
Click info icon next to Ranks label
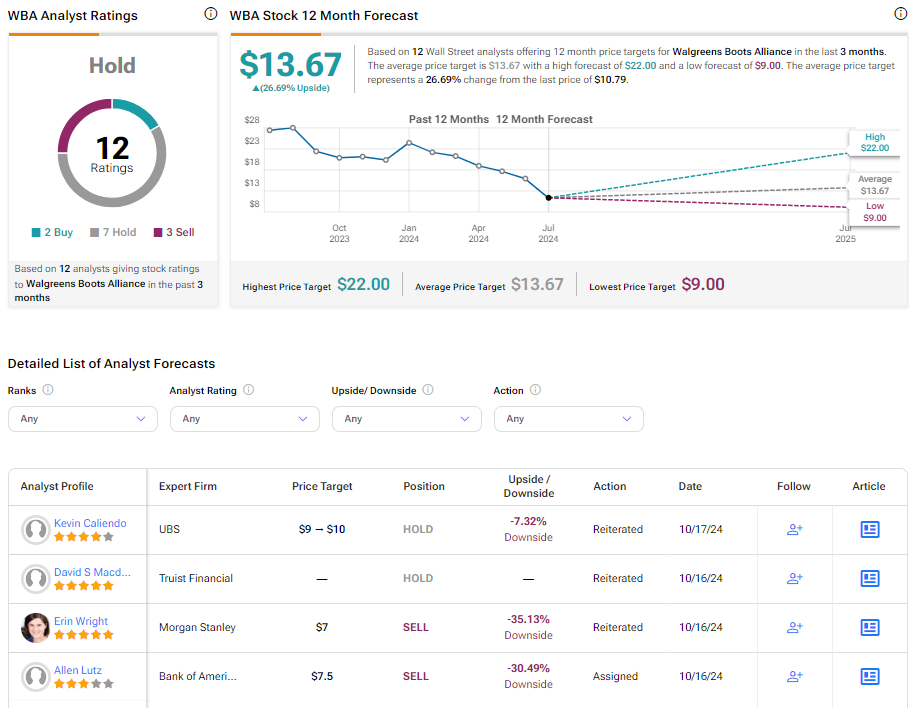(48, 390)
